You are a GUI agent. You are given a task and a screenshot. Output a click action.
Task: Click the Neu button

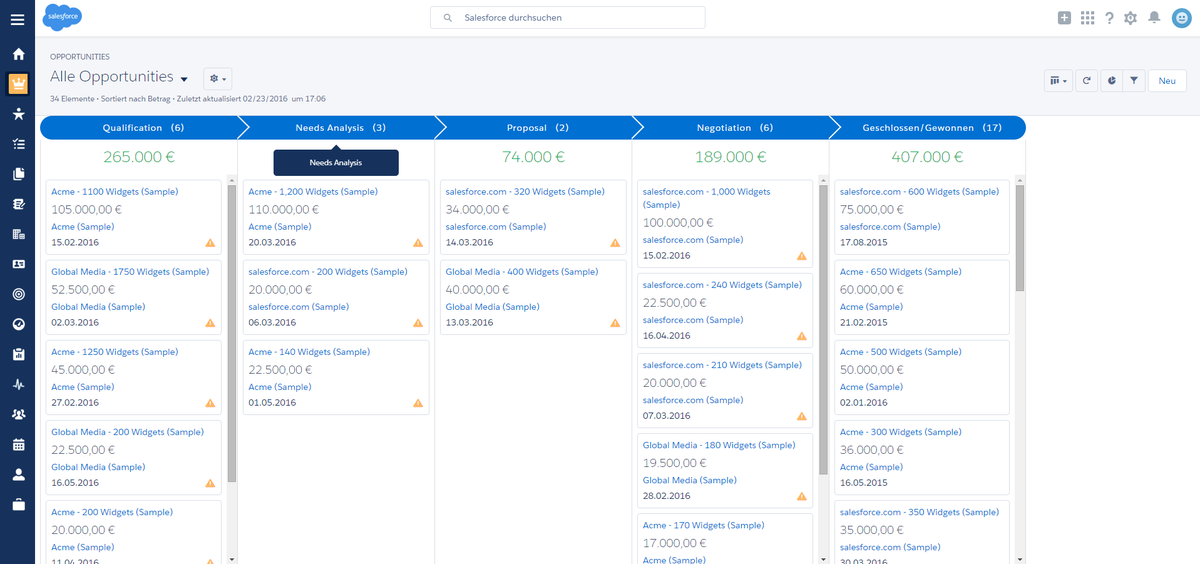[1166, 81]
